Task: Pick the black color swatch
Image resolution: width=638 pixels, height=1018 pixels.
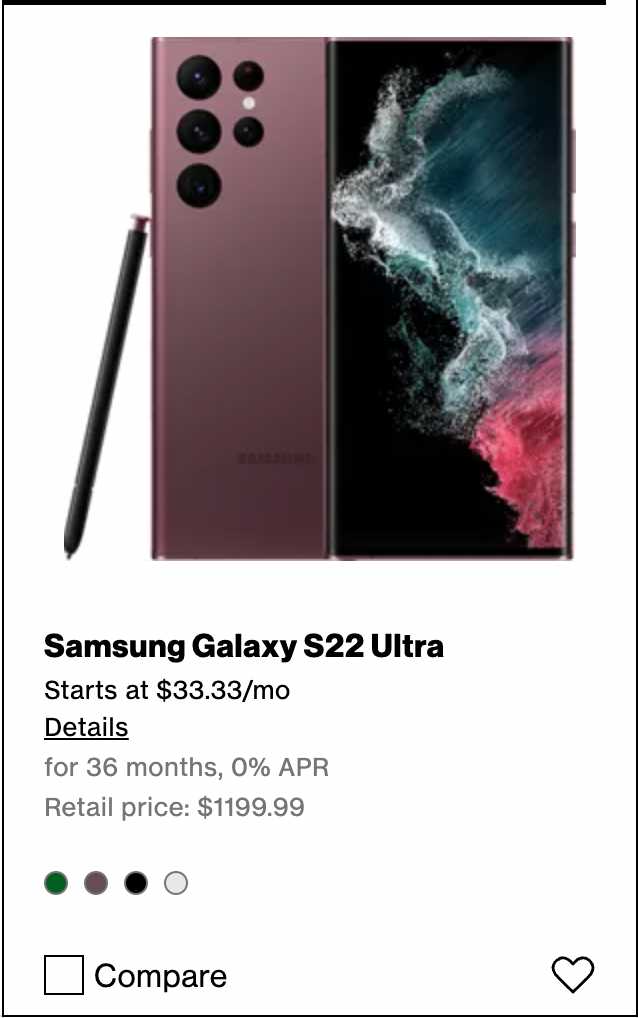Action: 136,883
